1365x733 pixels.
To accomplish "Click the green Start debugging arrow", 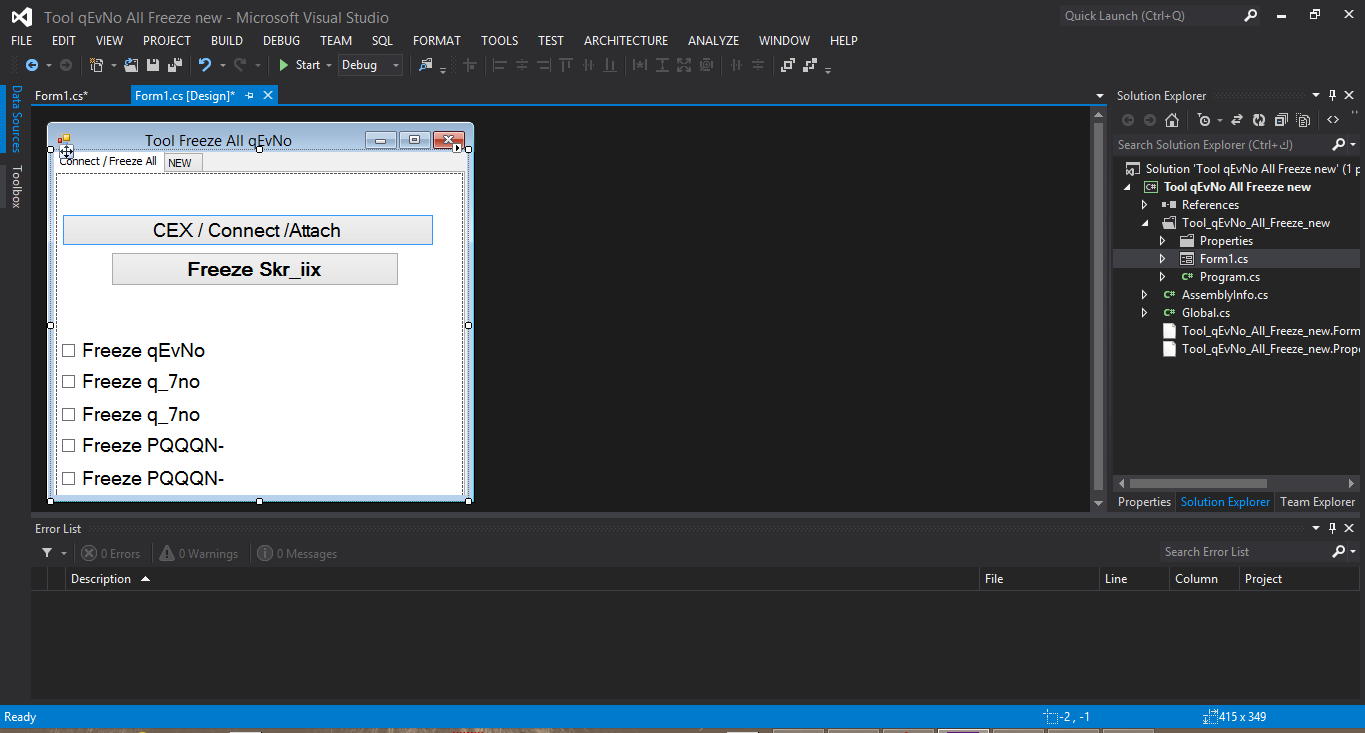I will [x=284, y=65].
